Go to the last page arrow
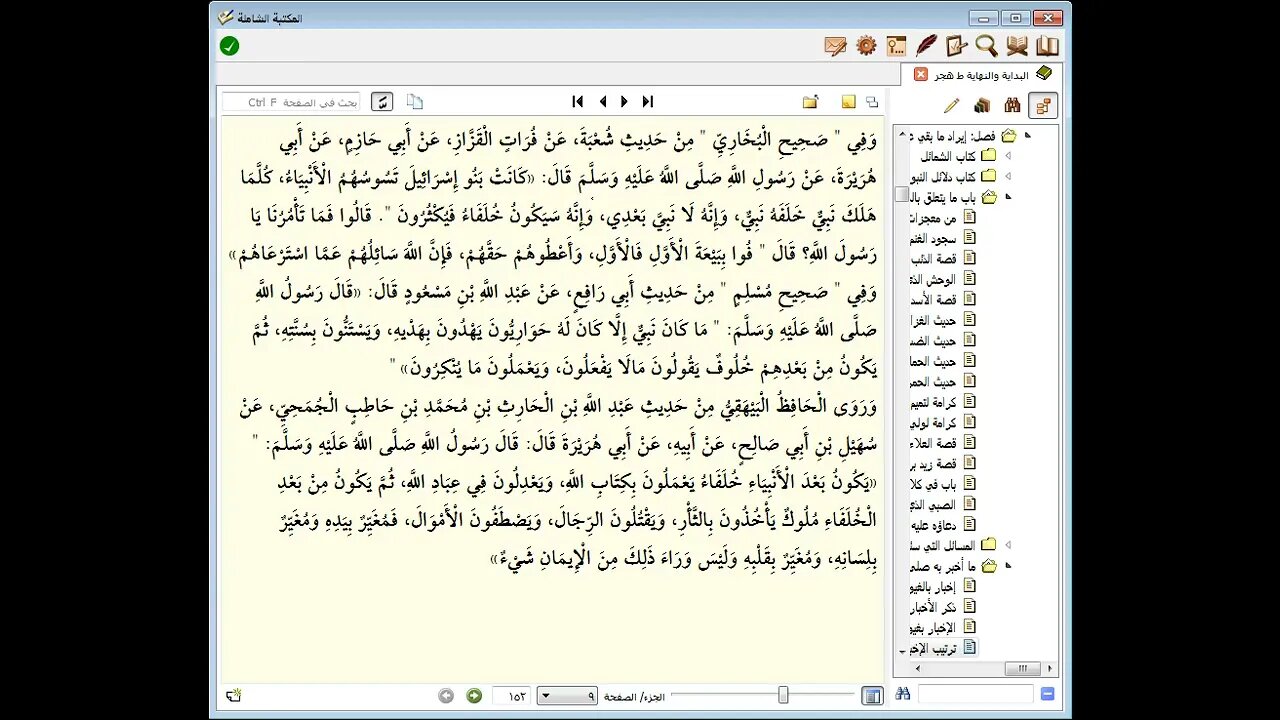Viewport: 1280px width, 720px height. click(x=647, y=101)
